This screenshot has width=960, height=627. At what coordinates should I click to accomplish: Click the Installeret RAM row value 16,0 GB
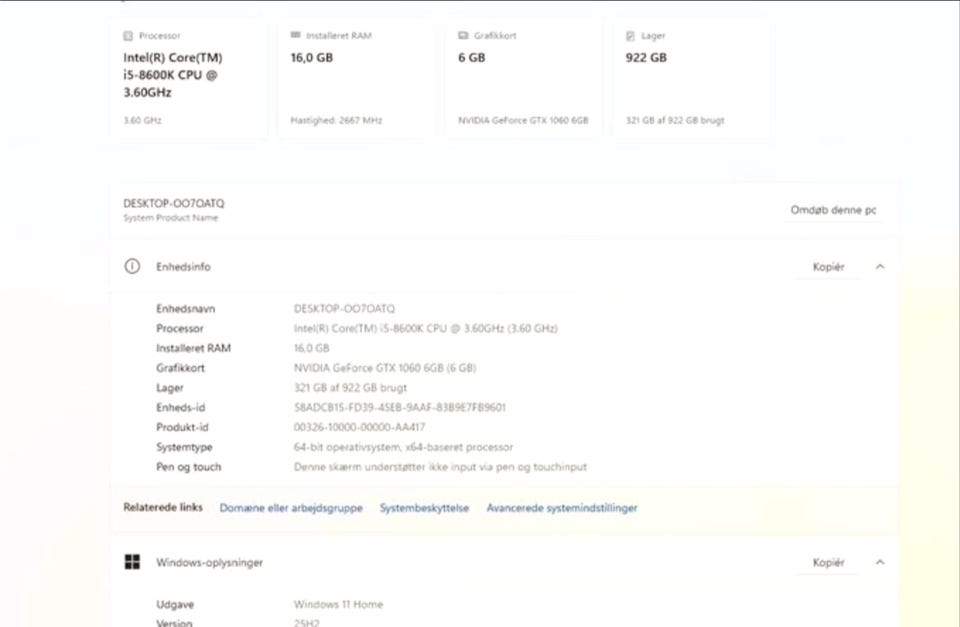pos(312,348)
